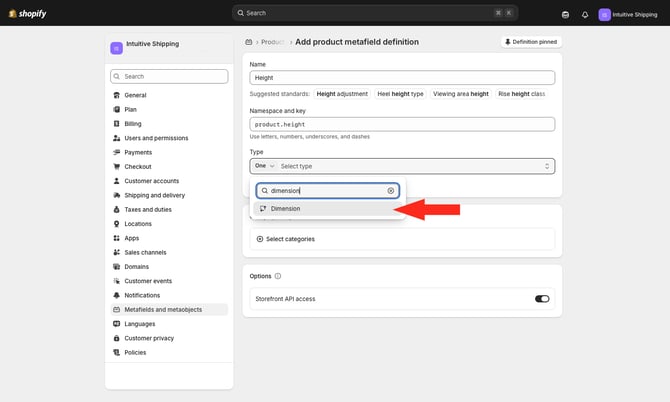Click the notifications bell icon

click(585, 14)
